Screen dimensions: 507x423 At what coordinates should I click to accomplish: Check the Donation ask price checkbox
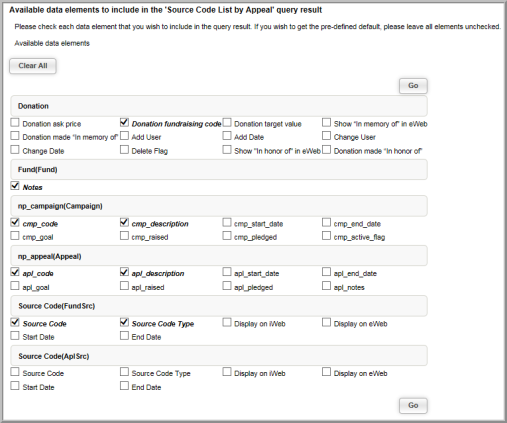click(x=15, y=123)
